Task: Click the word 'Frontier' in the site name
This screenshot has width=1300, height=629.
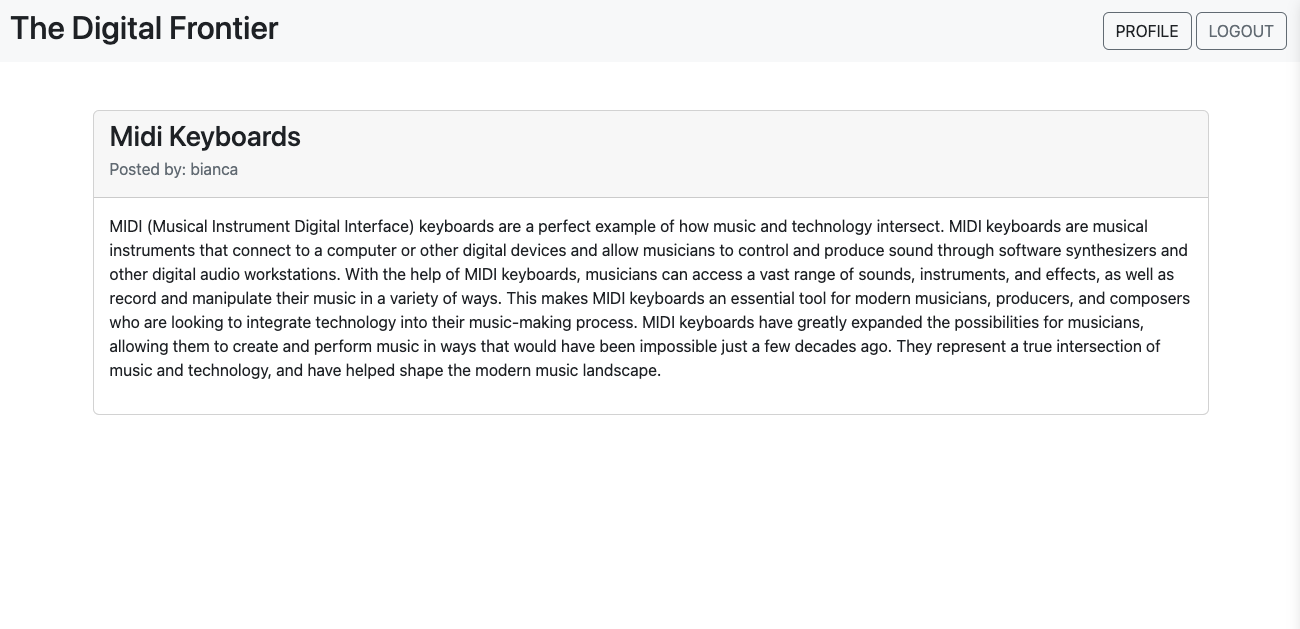Action: [224, 28]
